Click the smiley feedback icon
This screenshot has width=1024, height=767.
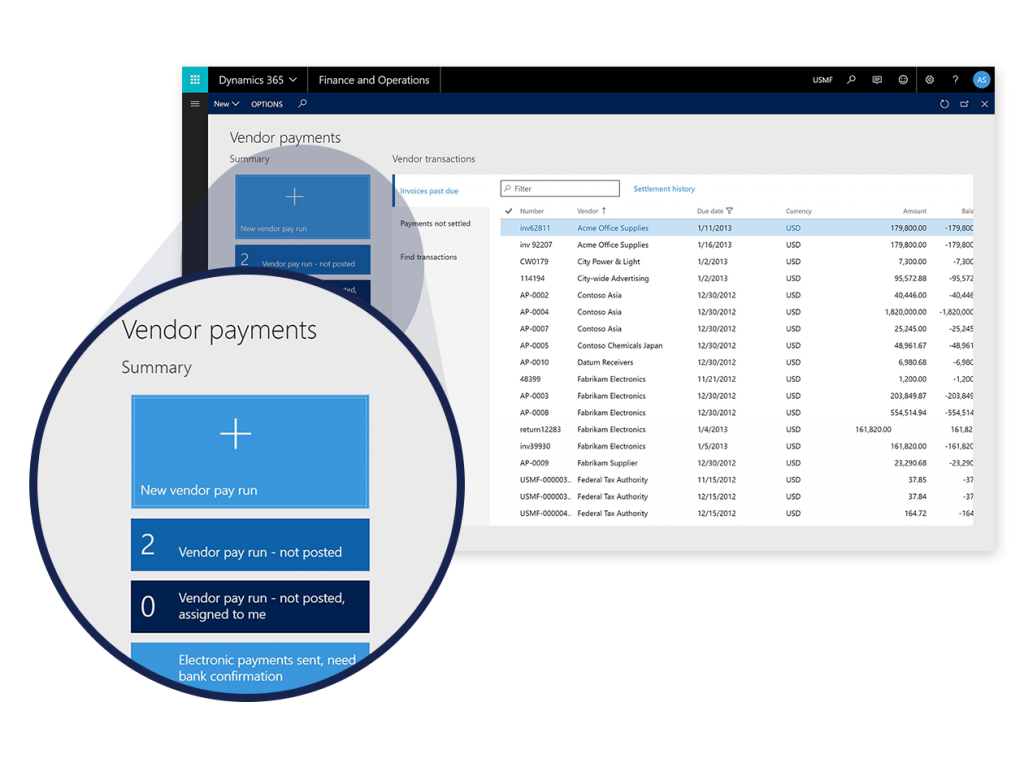(903, 80)
